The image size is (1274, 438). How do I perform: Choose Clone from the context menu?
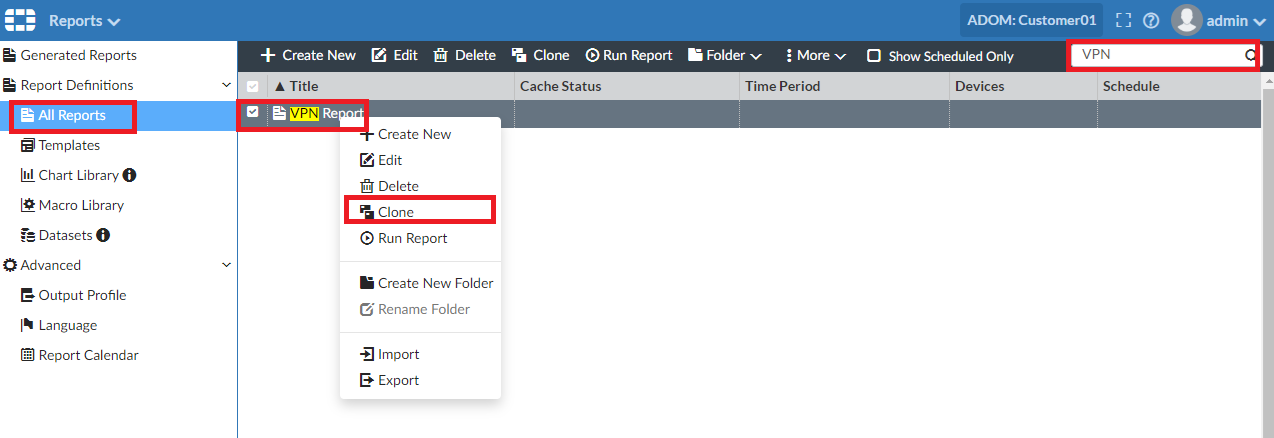(x=395, y=212)
